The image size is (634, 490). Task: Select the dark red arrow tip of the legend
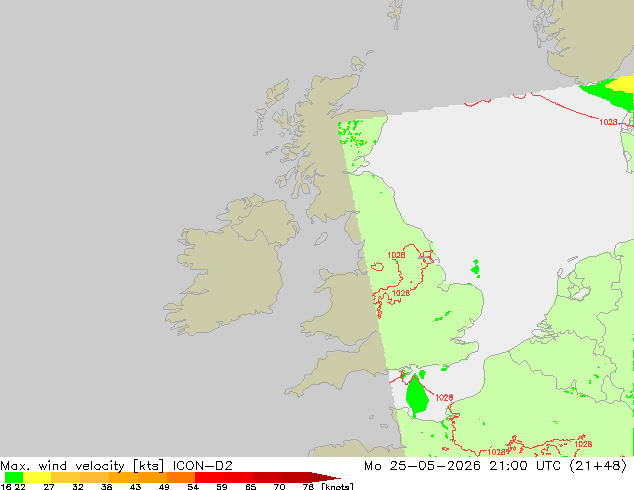click(326, 477)
